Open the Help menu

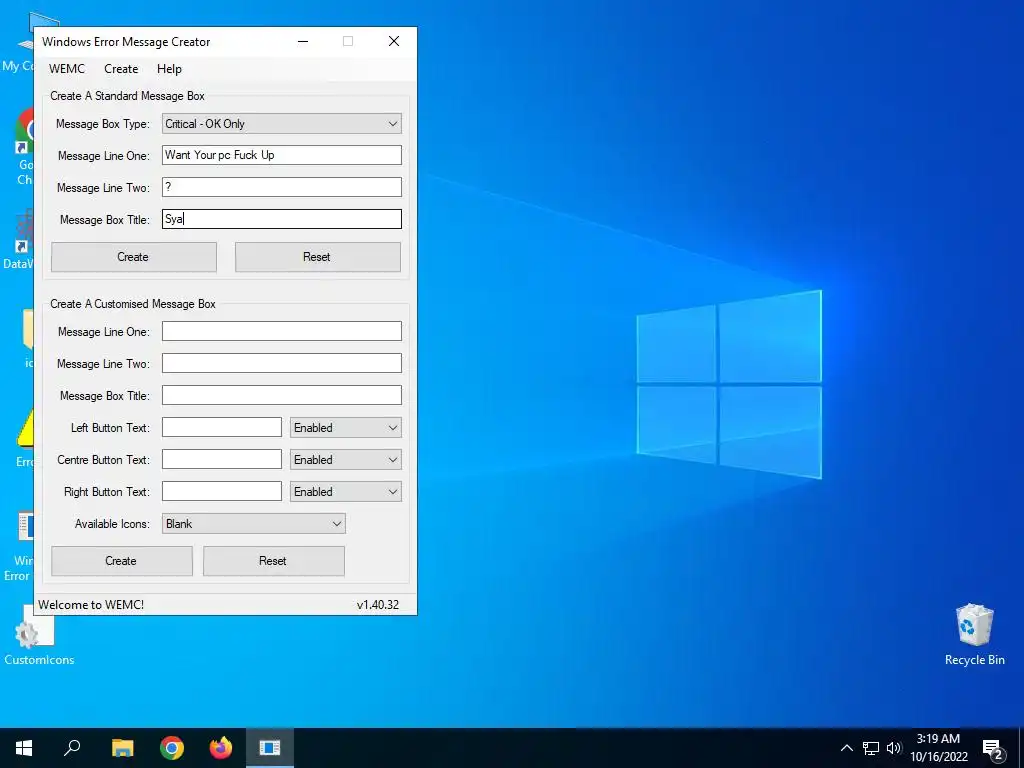click(169, 69)
